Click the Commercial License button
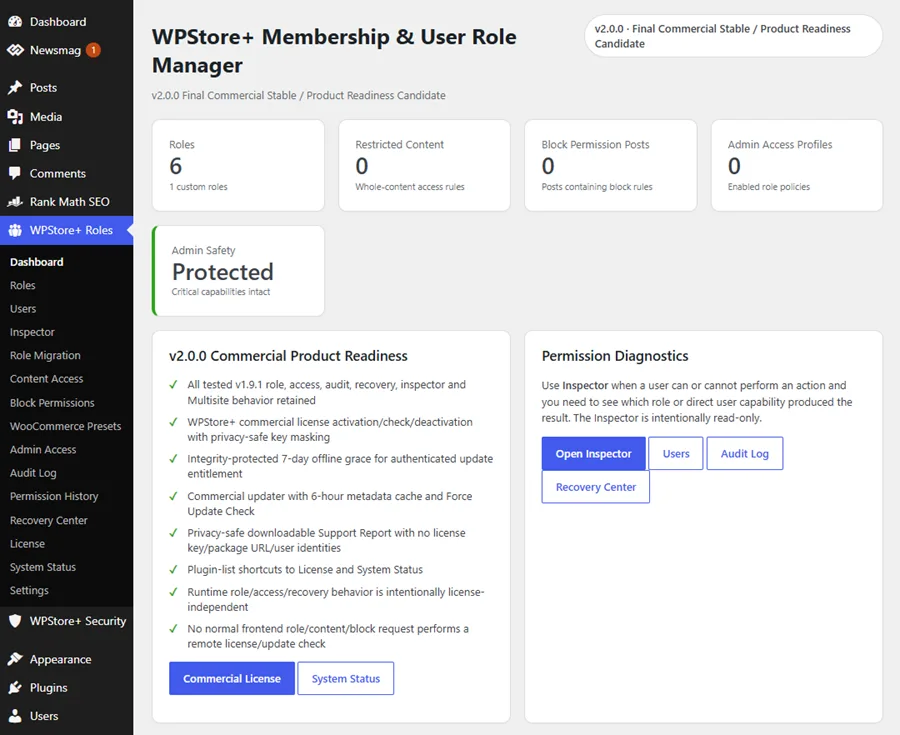This screenshot has height=735, width=900. click(x=232, y=678)
